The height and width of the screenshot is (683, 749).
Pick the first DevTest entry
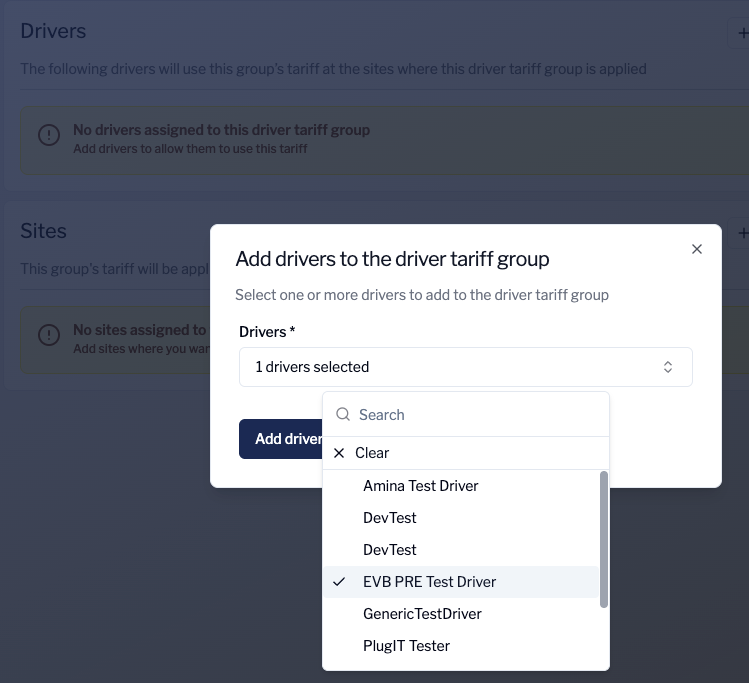390,518
